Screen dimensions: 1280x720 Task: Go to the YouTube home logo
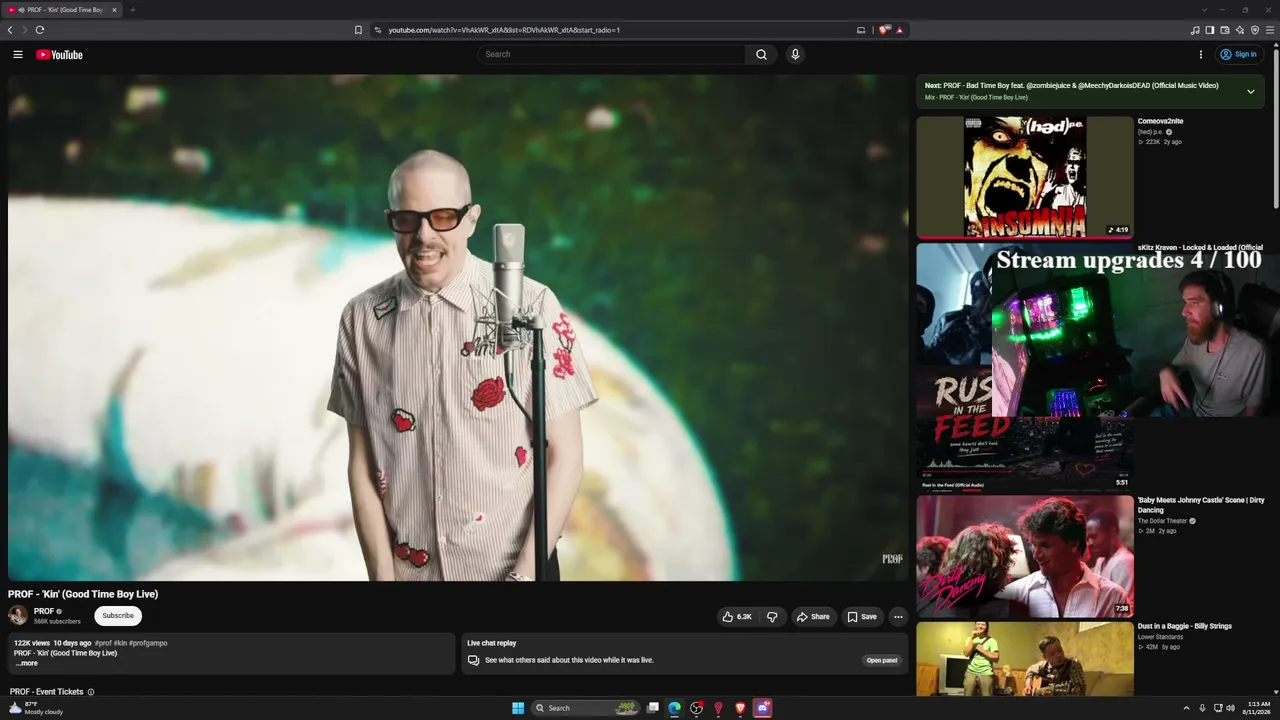tap(59, 55)
